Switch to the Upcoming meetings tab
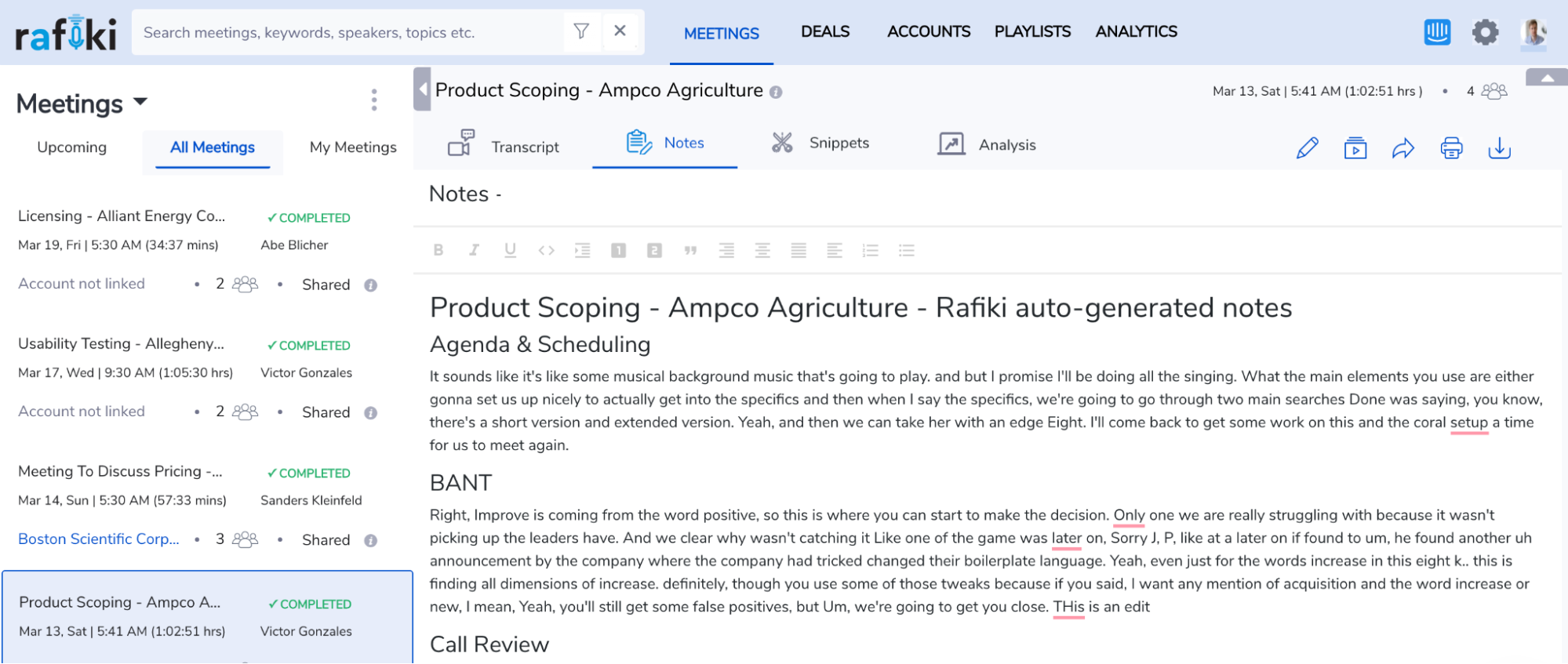This screenshot has height=664, width=1568. tap(71, 147)
